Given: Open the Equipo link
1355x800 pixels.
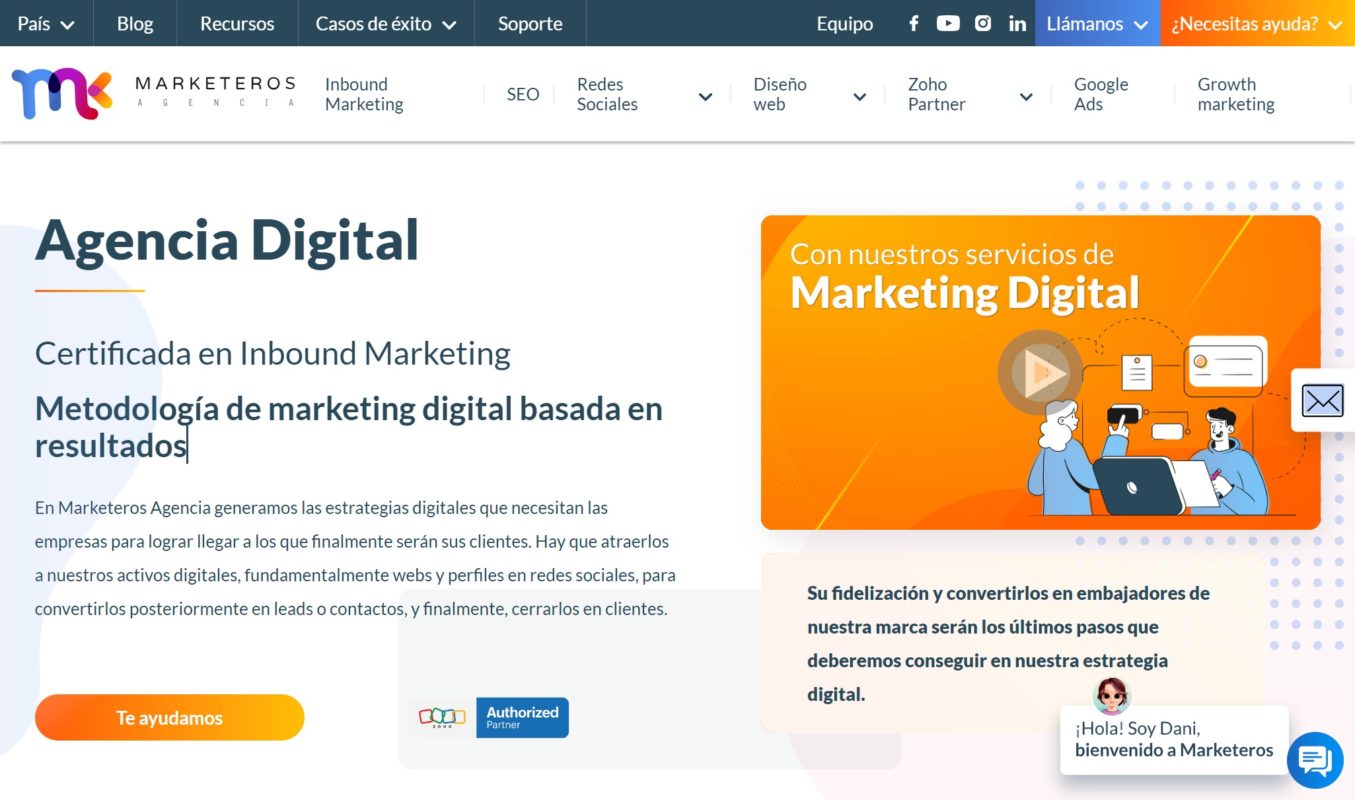Looking at the screenshot, I should pyautogui.click(x=845, y=23).
